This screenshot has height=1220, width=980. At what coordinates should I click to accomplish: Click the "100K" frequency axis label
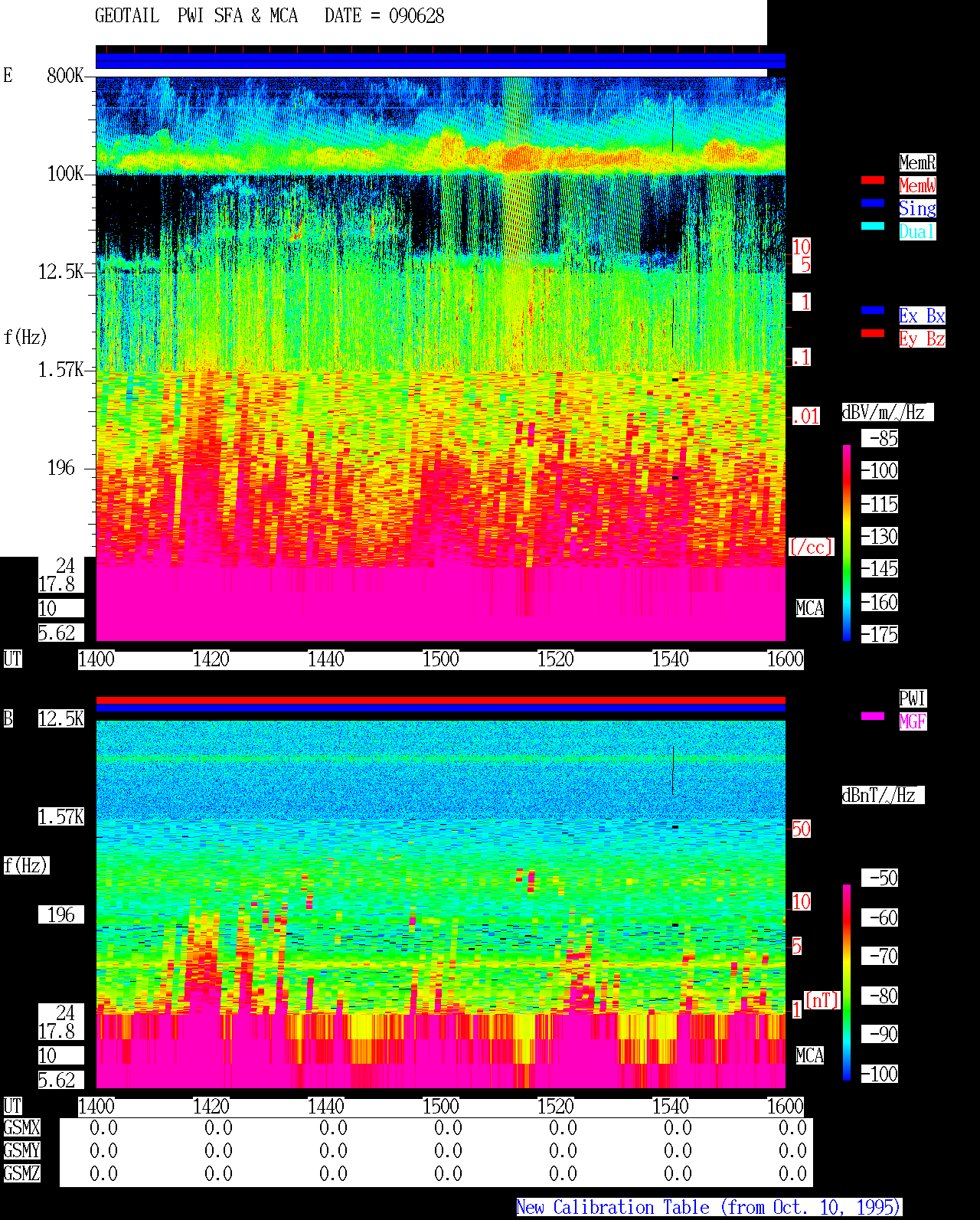point(65,174)
